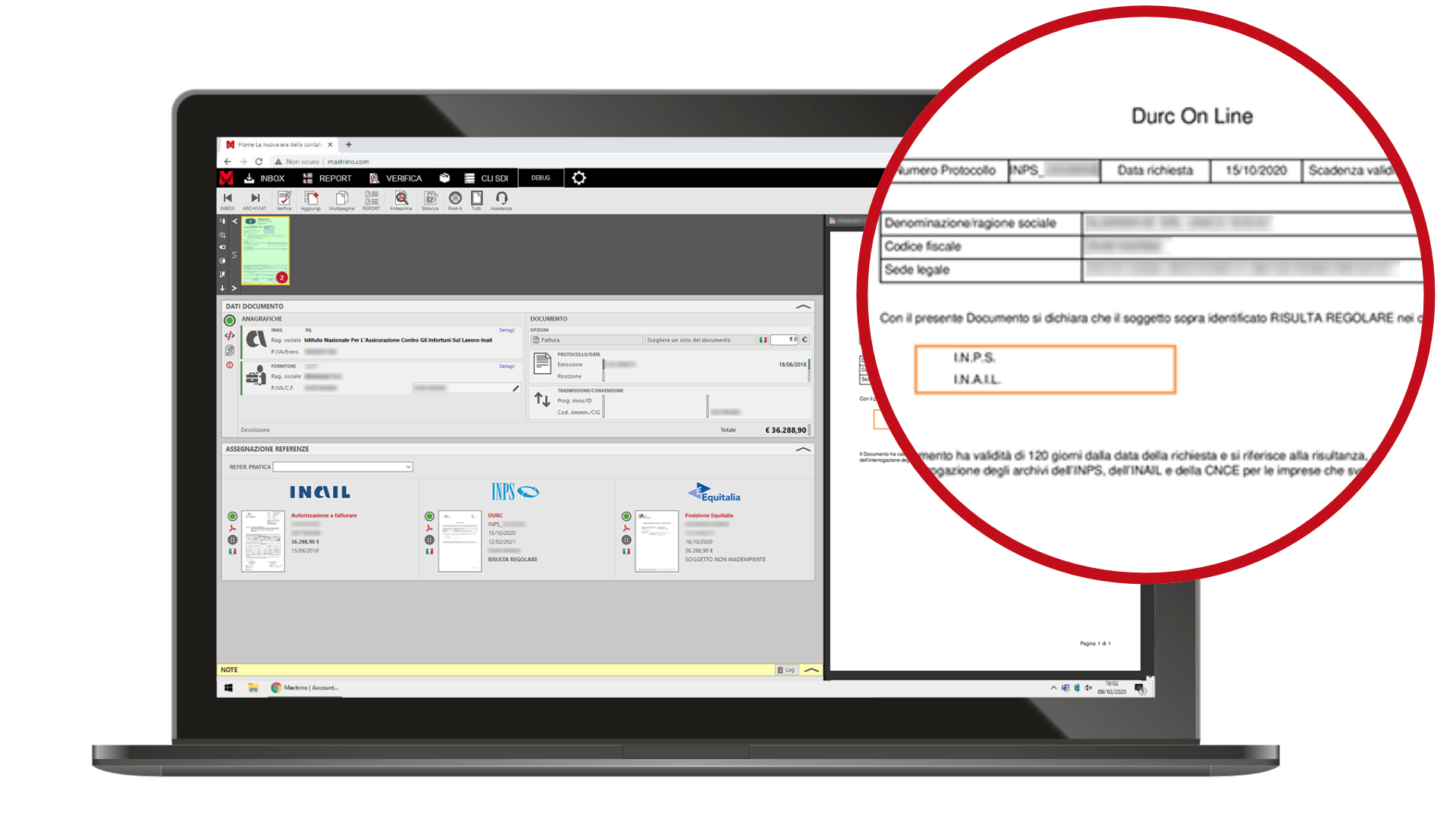This screenshot has width=1456, height=819.
Task: Open a new browser tab with plus
Action: click(349, 145)
